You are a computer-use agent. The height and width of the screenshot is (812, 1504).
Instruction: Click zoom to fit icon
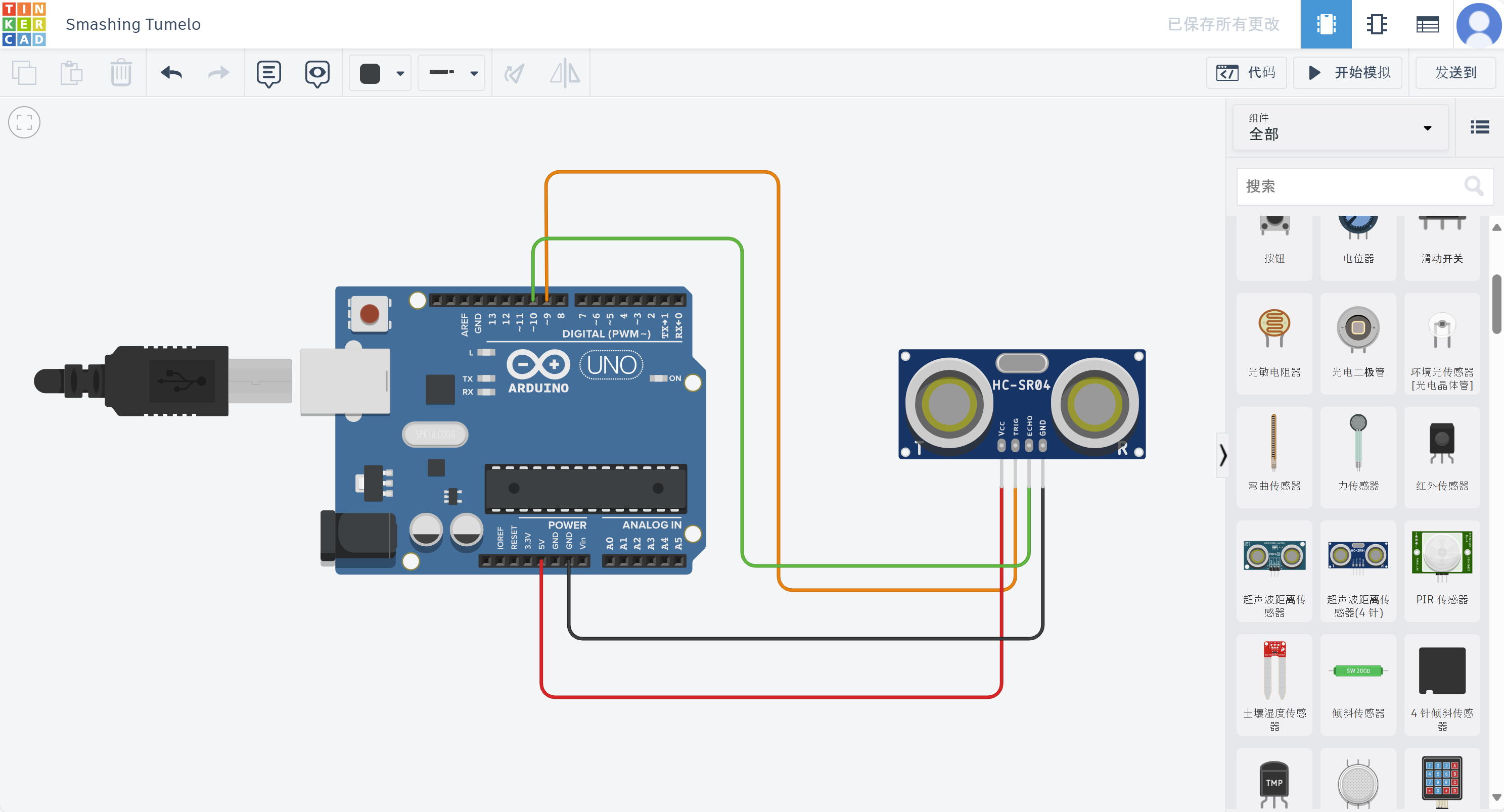(x=24, y=122)
